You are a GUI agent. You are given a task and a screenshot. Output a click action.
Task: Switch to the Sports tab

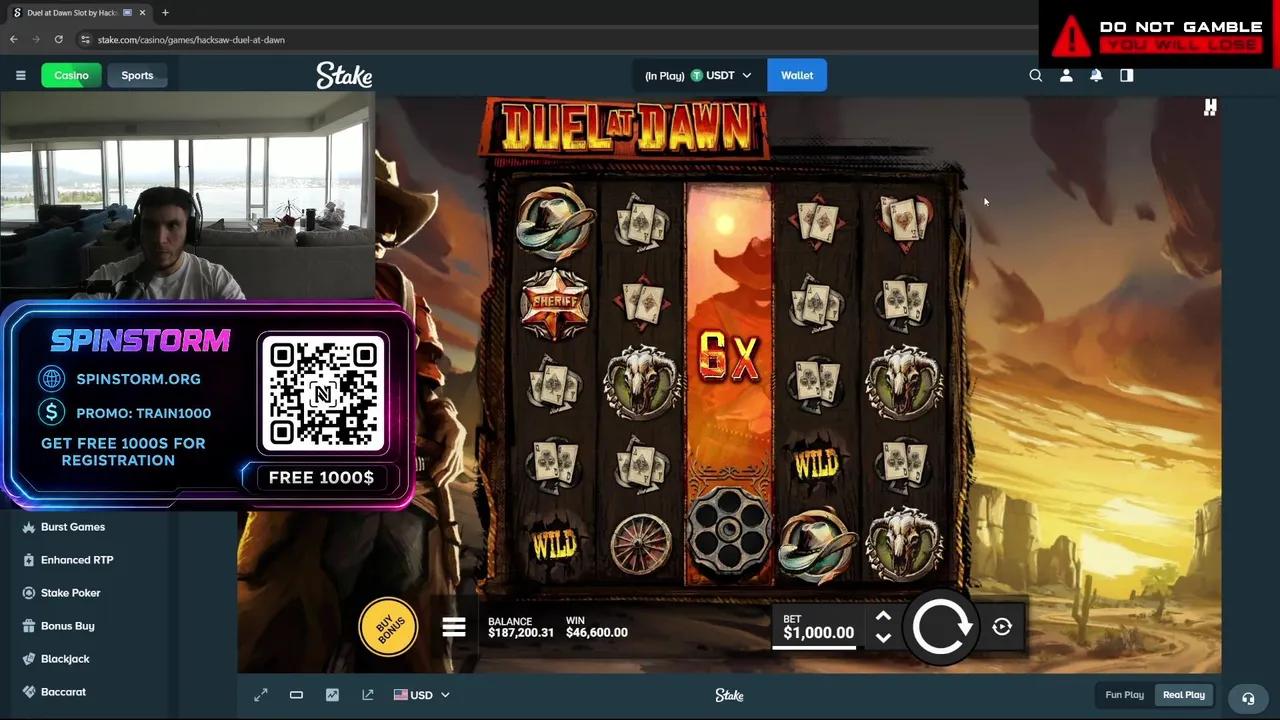tap(137, 75)
